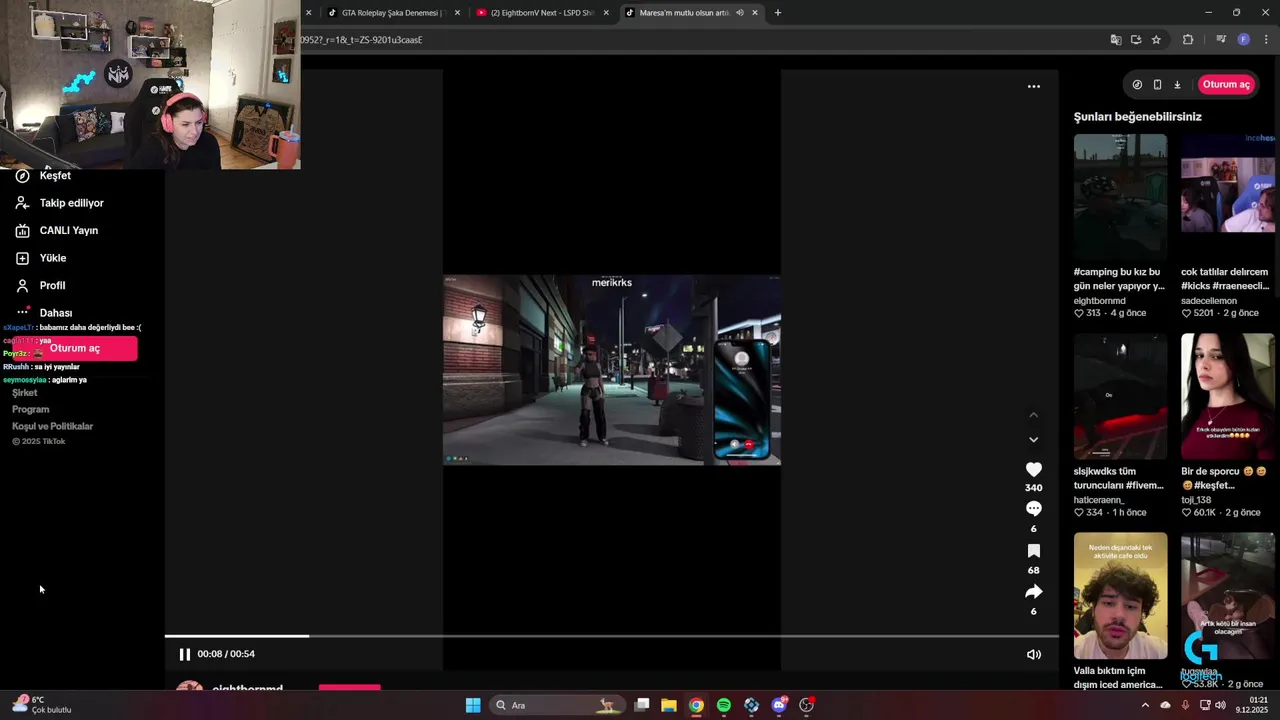Click the Profil person icon
Image resolution: width=1280 pixels, height=720 pixels.
click(22, 285)
